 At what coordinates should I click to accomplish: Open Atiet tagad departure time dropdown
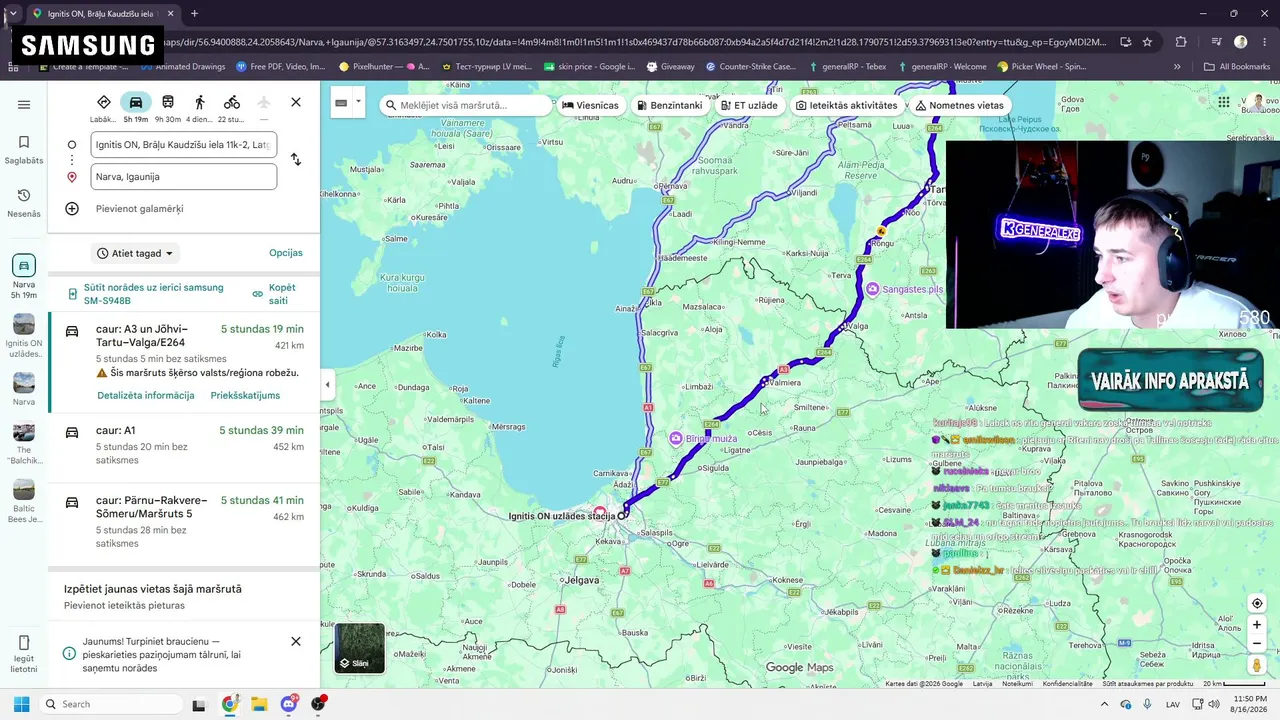pos(135,253)
